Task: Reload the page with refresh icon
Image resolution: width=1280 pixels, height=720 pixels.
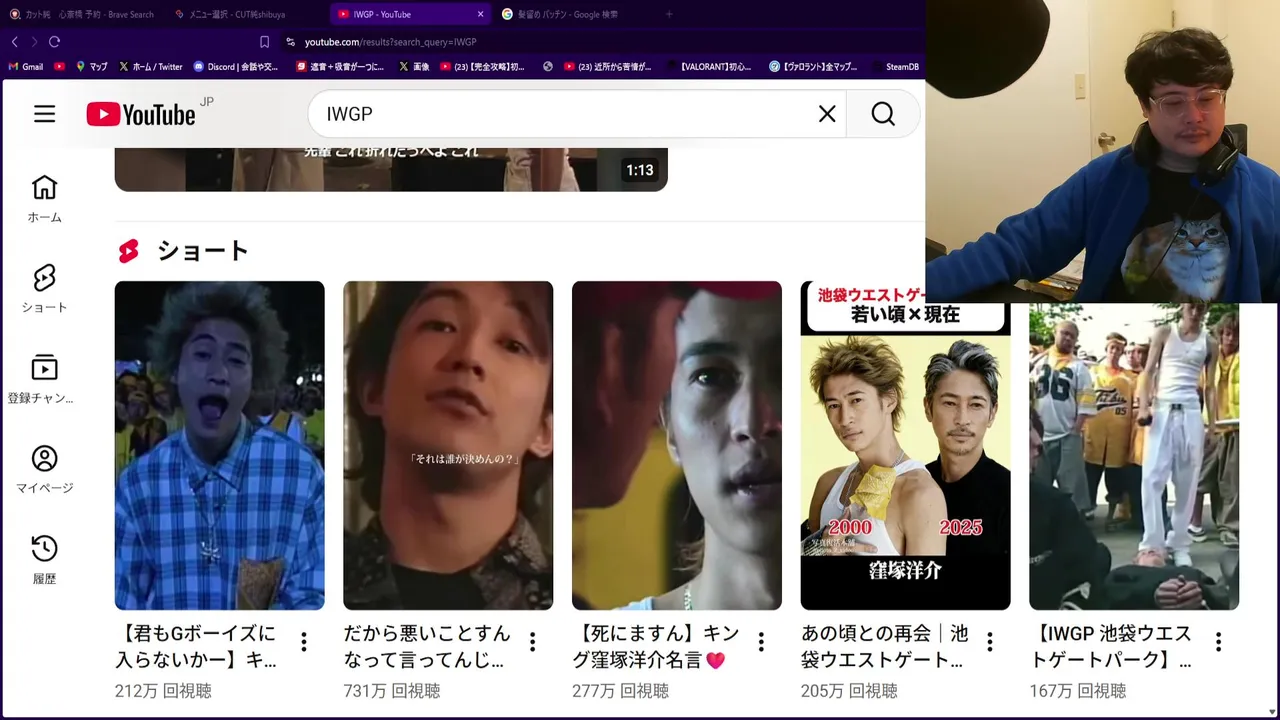Action: click(x=55, y=42)
